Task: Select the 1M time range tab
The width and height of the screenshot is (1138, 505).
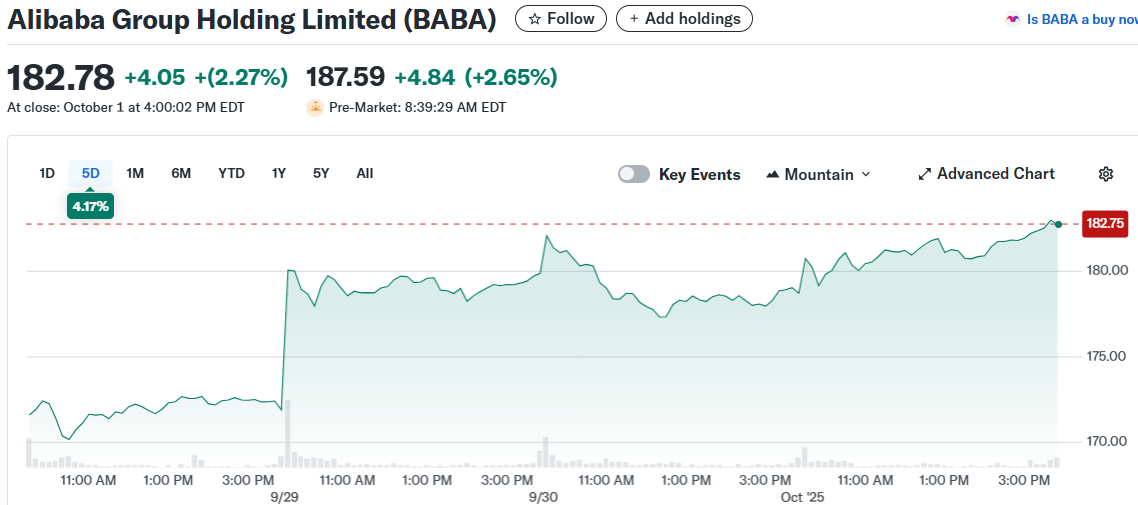Action: tap(135, 173)
